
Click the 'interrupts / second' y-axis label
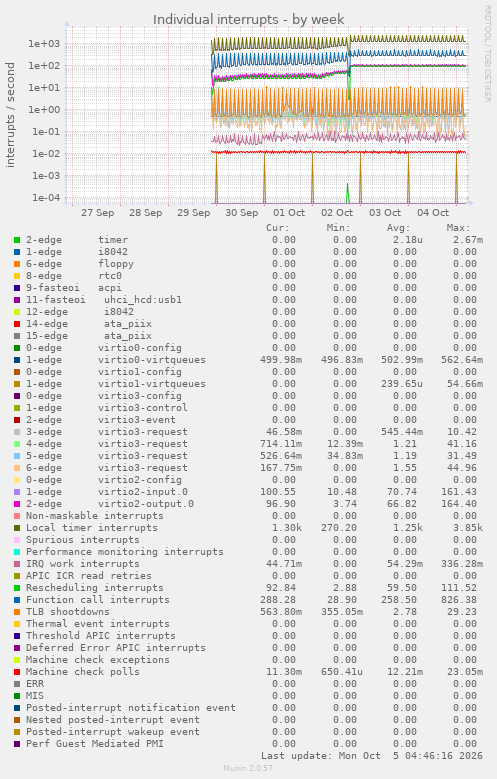click(10, 115)
